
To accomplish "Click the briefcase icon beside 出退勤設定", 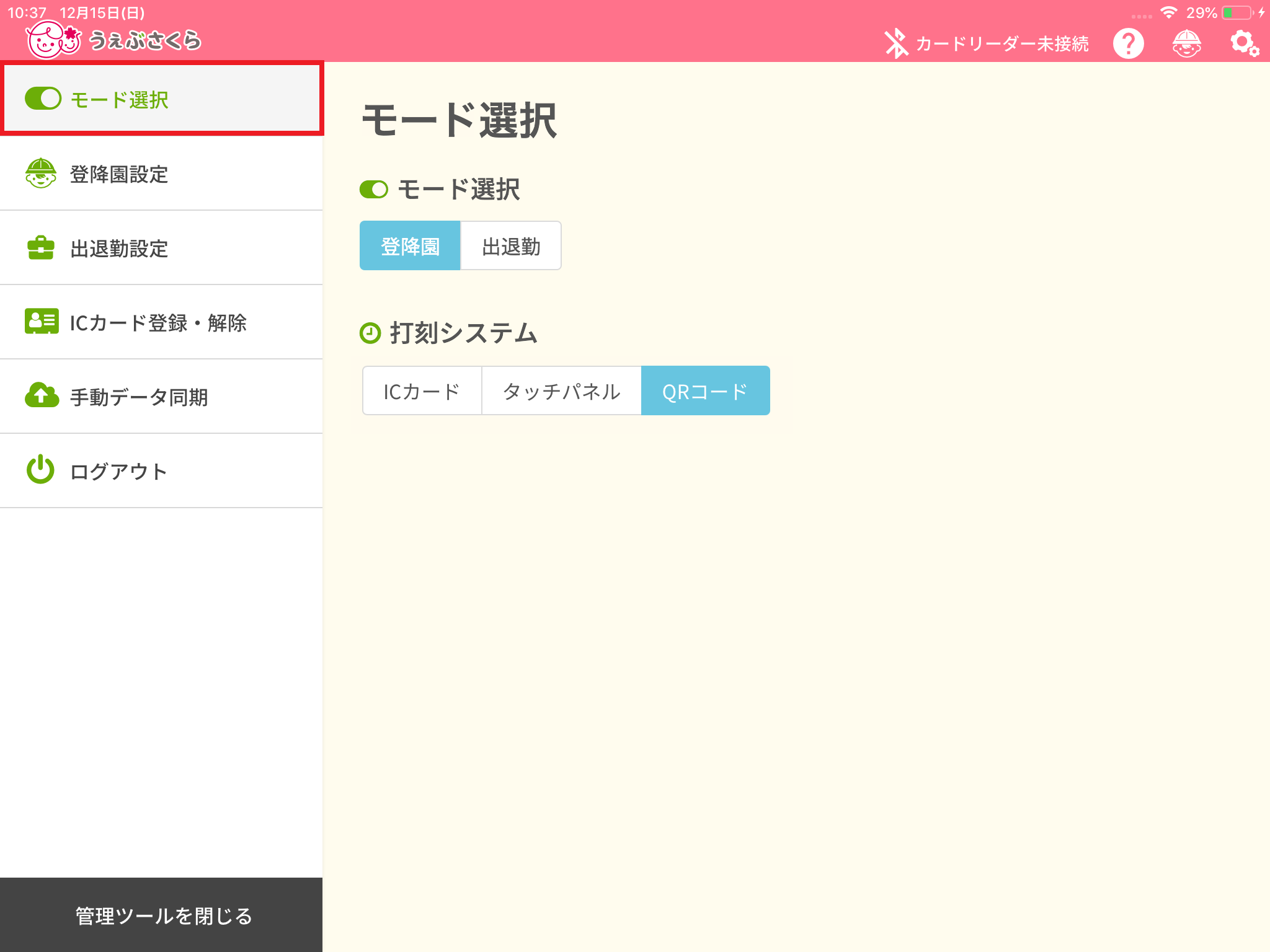I will 41,248.
